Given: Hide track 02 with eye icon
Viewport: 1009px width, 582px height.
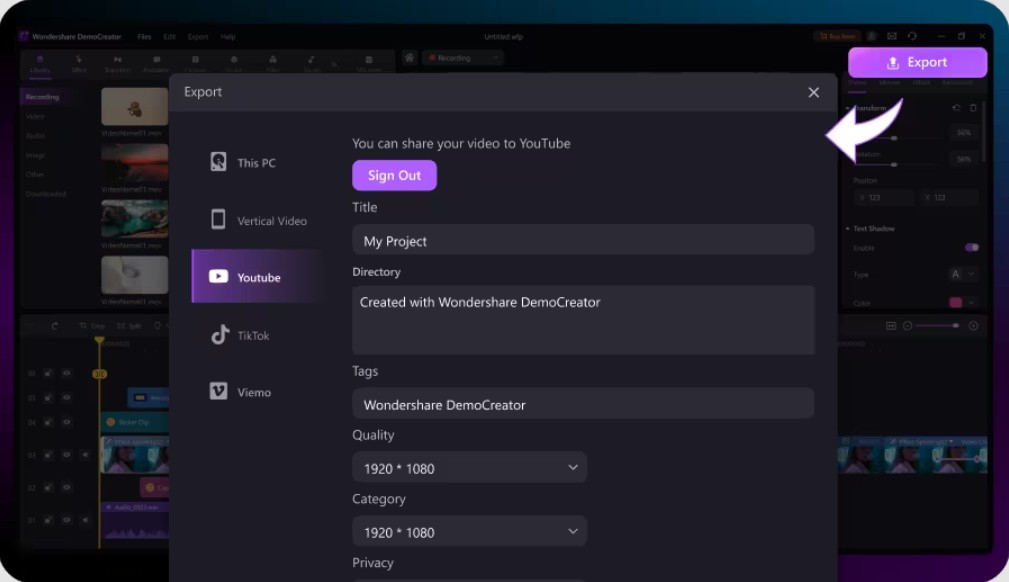Looking at the screenshot, I should (x=66, y=487).
